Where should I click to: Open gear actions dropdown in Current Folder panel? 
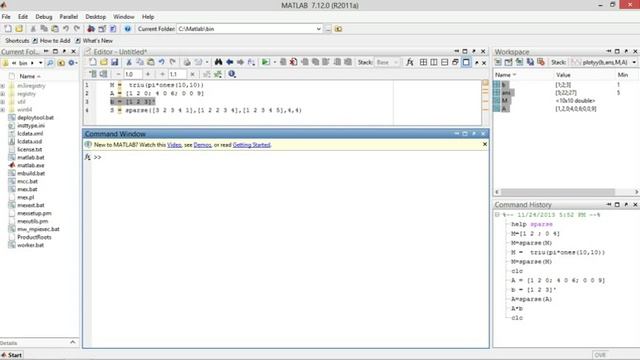(x=73, y=63)
